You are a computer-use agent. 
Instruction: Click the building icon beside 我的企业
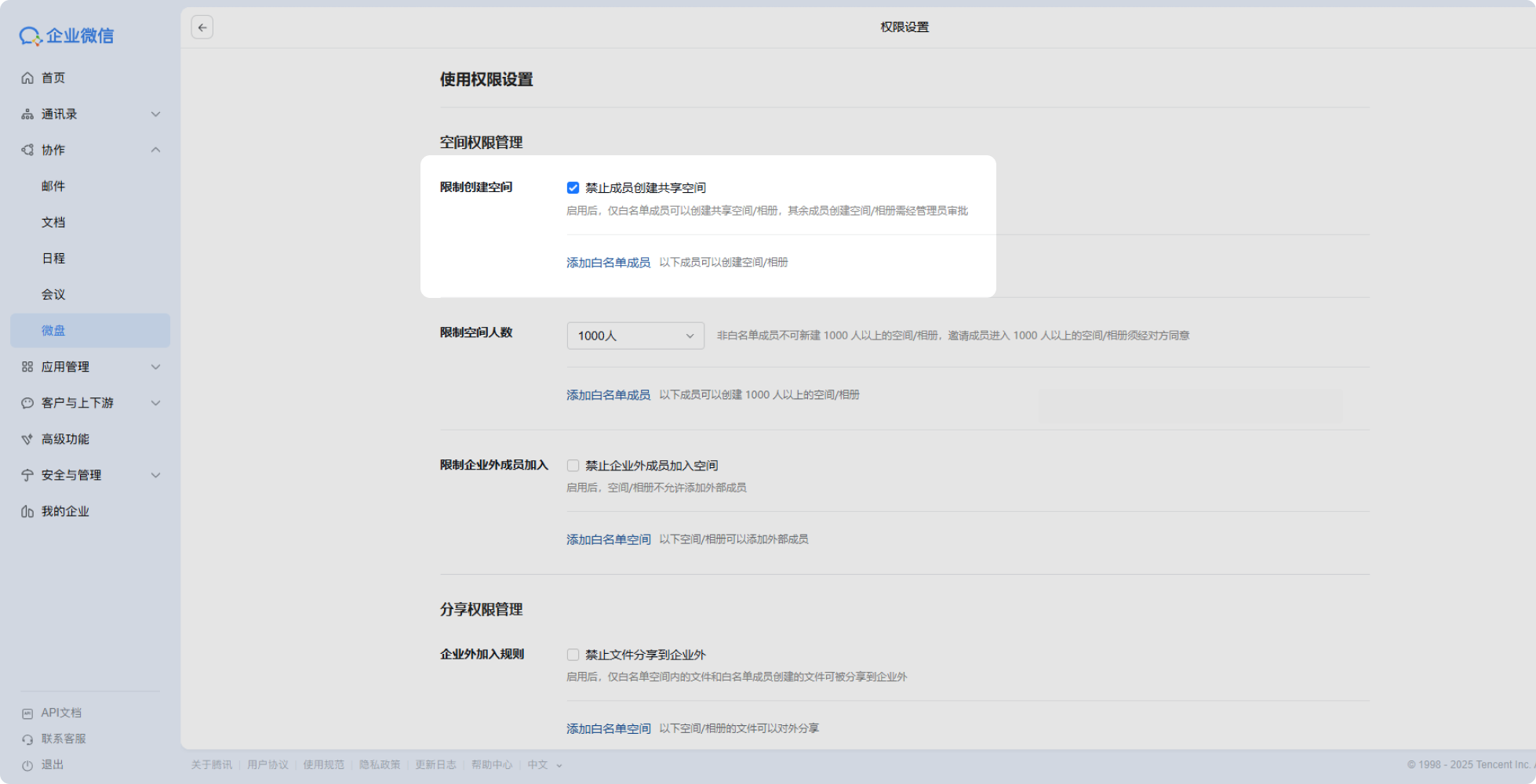(27, 511)
